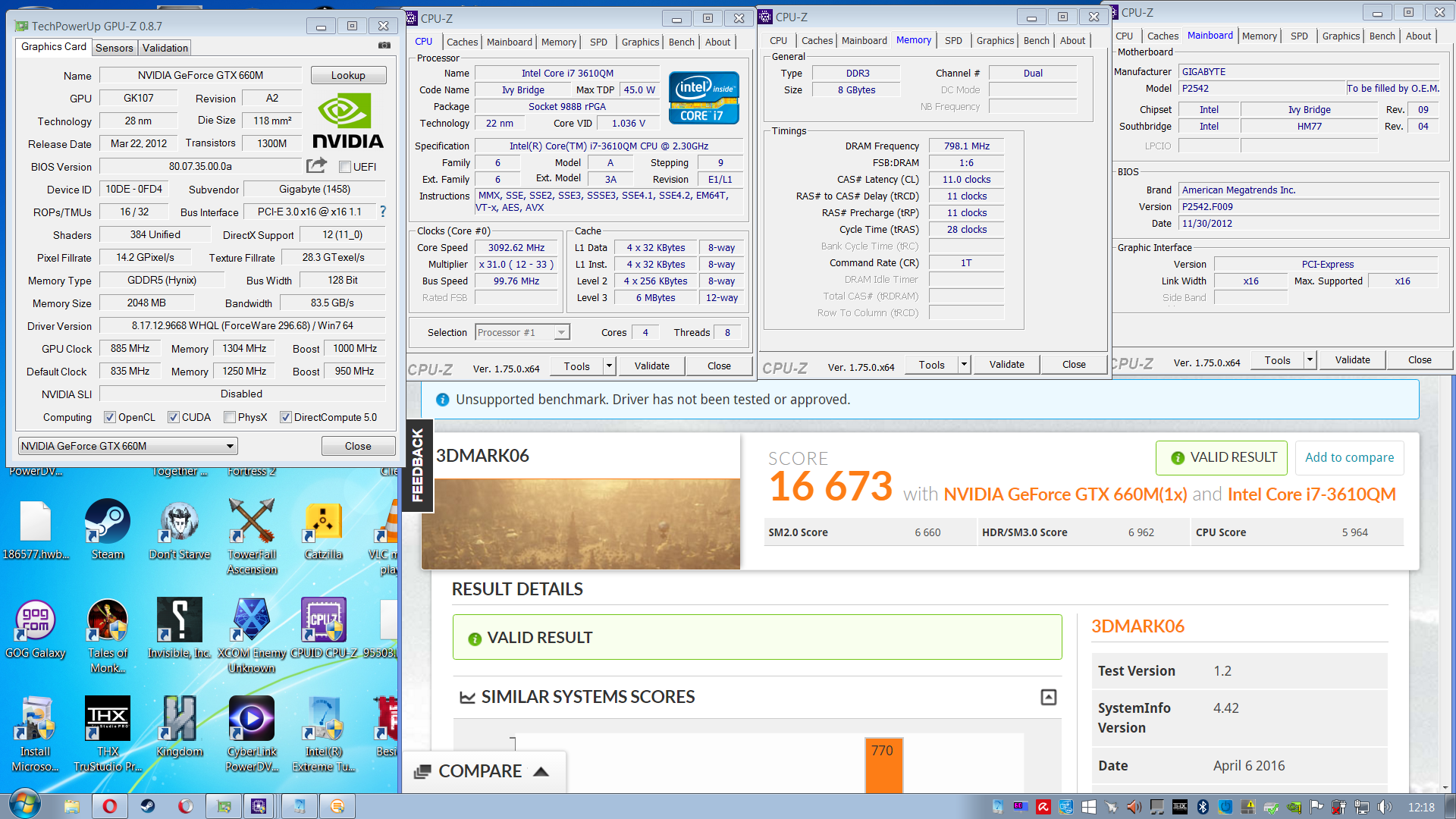Click the CPU-Z taskbar button
This screenshot has height=819, width=1456.
tap(259, 806)
